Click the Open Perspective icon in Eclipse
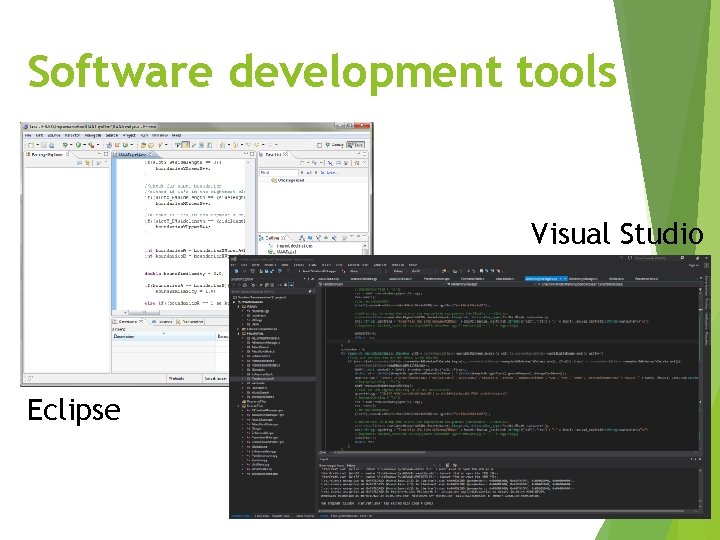Viewport: 720px width, 540px height. pyautogui.click(x=319, y=145)
